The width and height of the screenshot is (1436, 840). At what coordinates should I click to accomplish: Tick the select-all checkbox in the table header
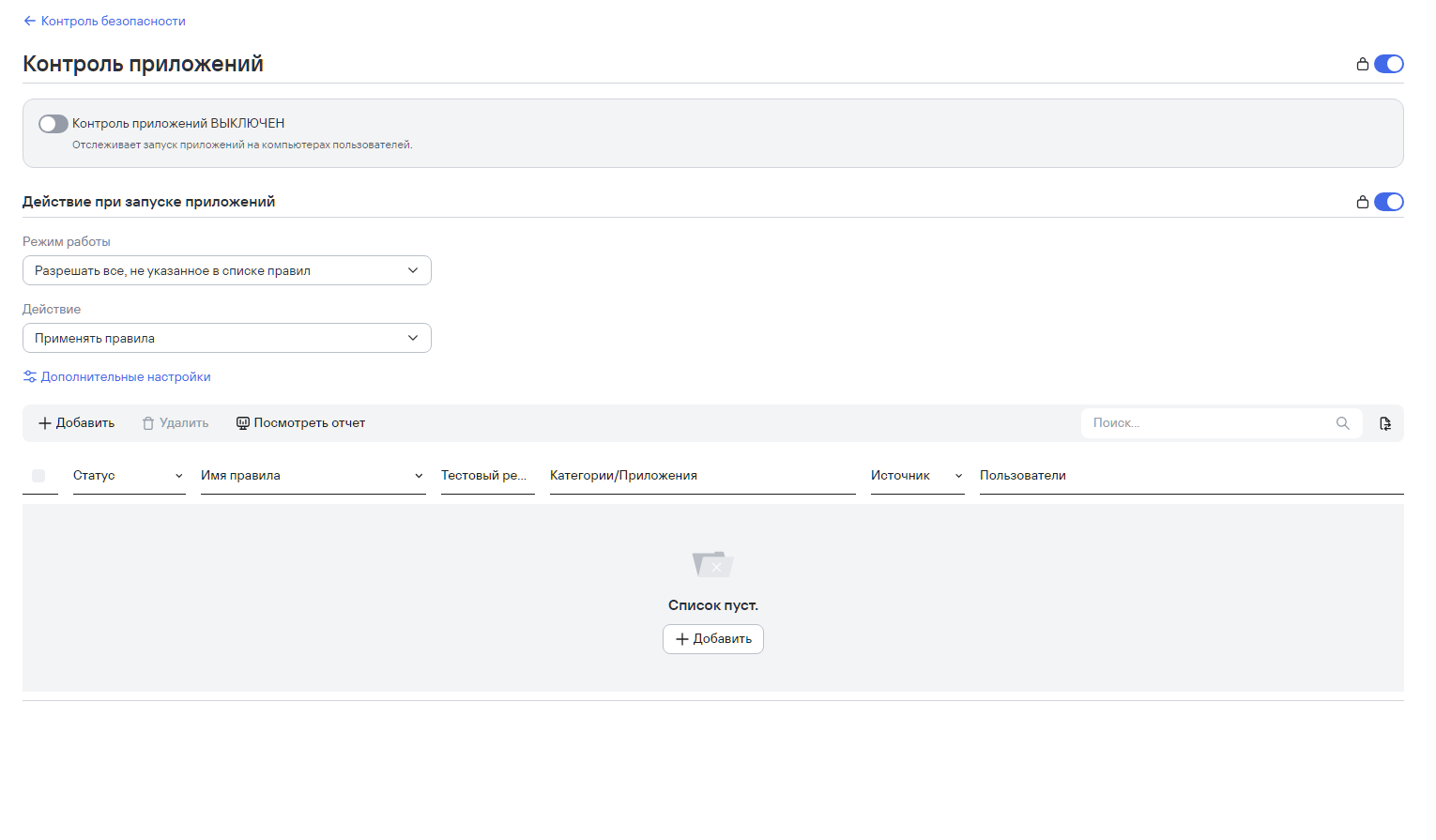point(38,476)
